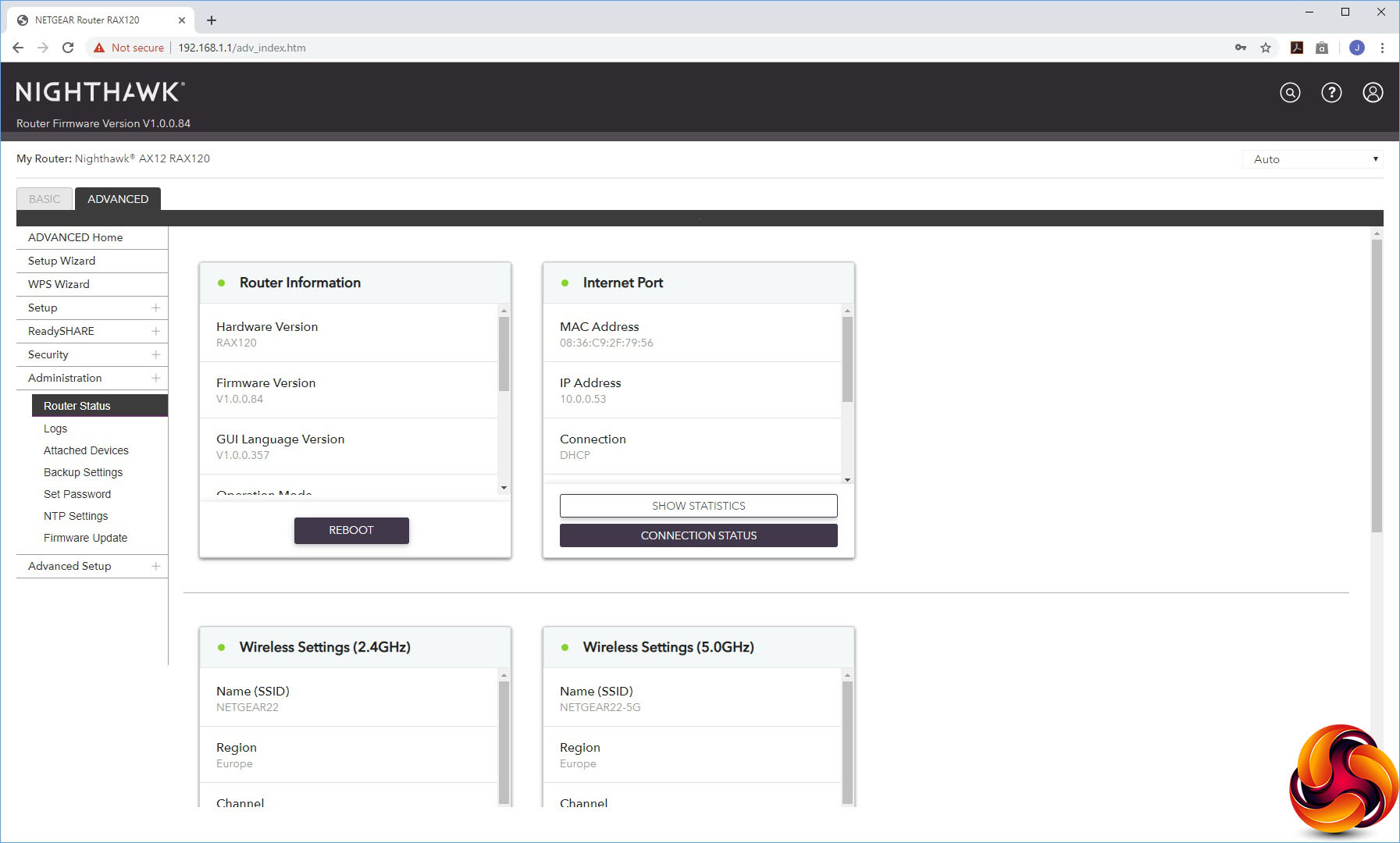
Task: Click the NIGHTHAWK logo
Action: click(101, 92)
